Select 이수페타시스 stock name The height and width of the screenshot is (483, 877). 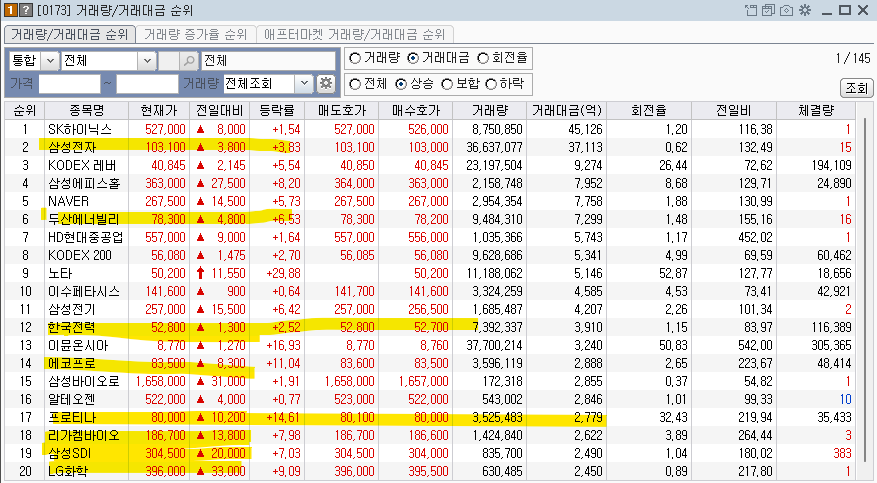(x=84, y=291)
